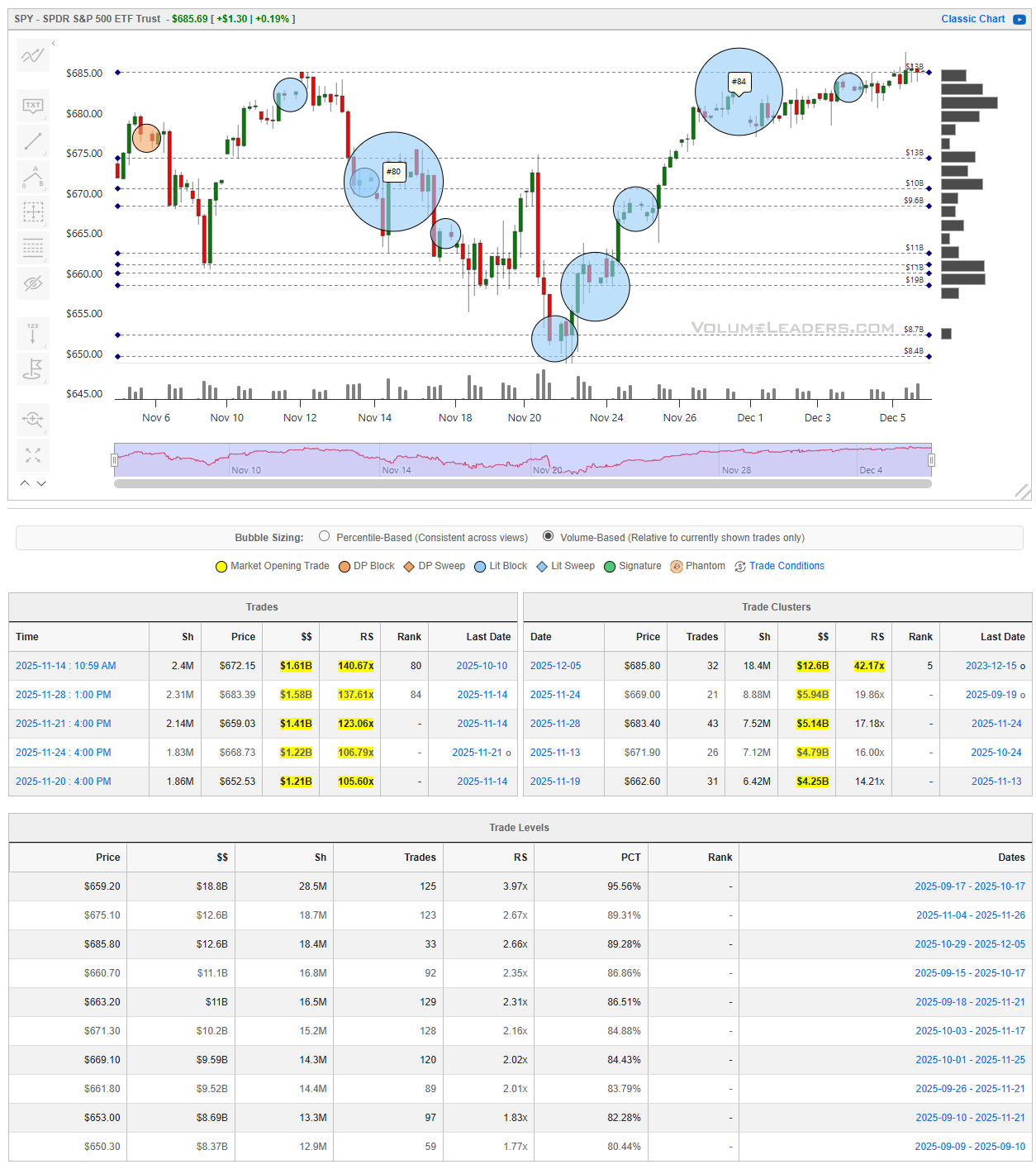Click the $1.61B highlighted trade value

(296, 666)
